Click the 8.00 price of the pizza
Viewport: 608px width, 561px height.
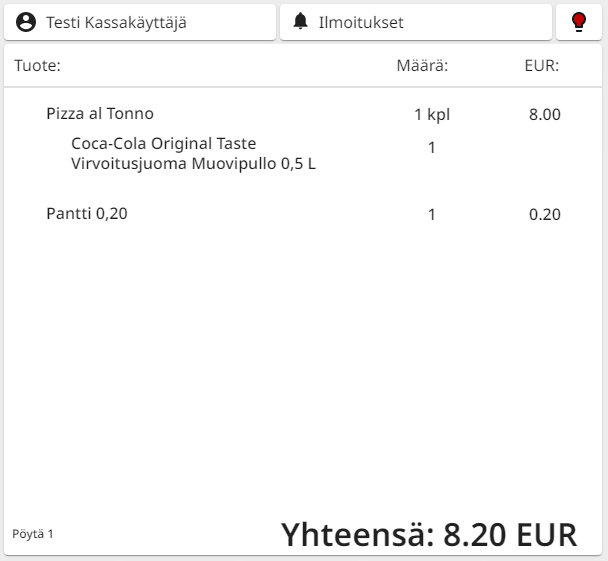(544, 114)
